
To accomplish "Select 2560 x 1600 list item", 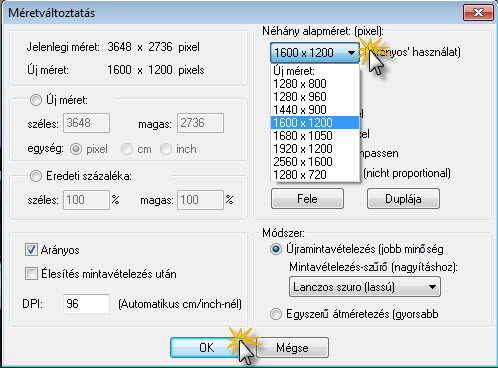I will click(315, 162).
